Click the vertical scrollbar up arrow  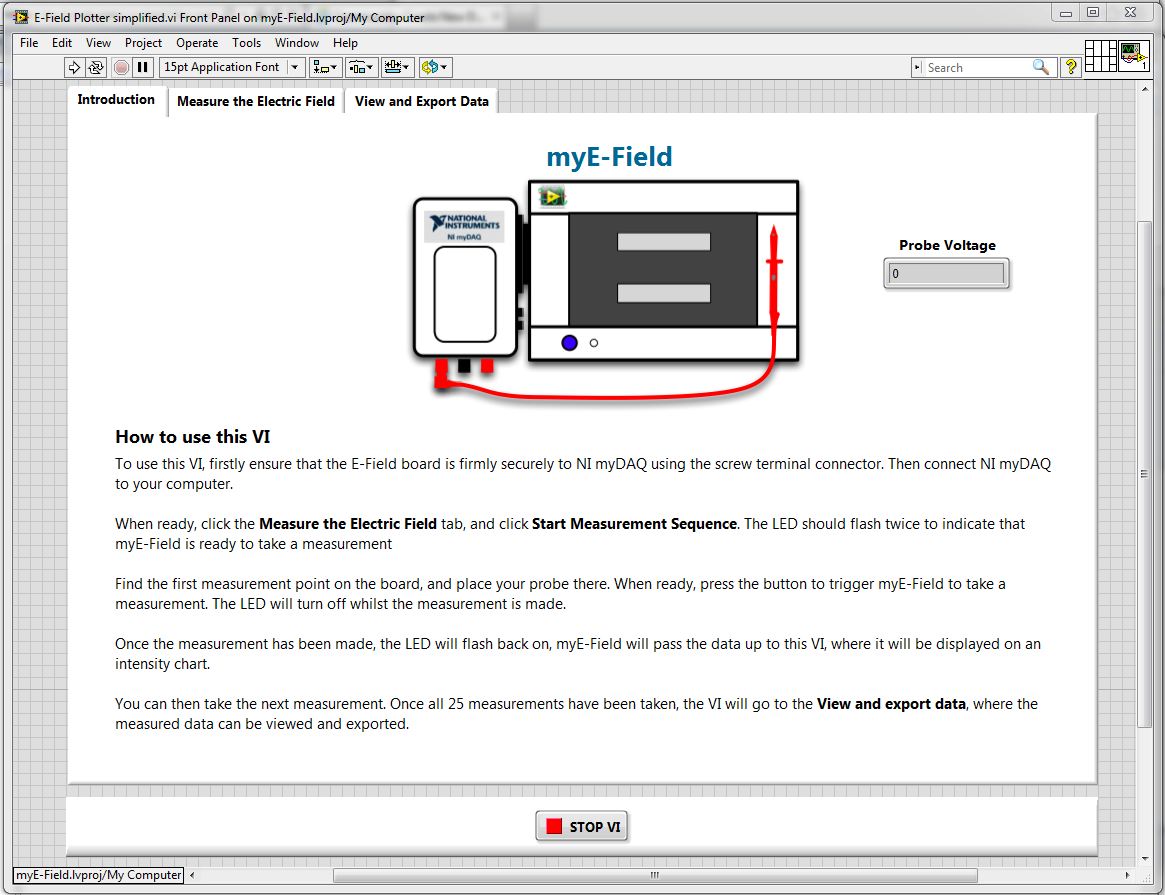click(x=1145, y=89)
